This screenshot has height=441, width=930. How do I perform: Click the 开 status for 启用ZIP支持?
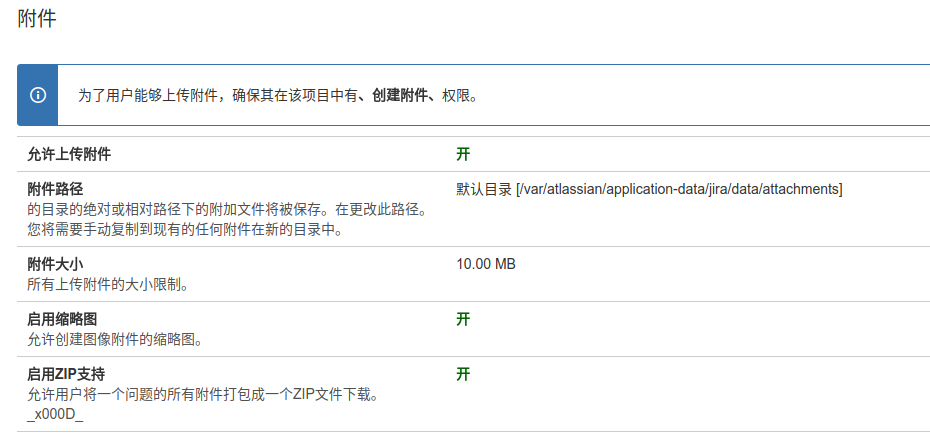pos(463,374)
